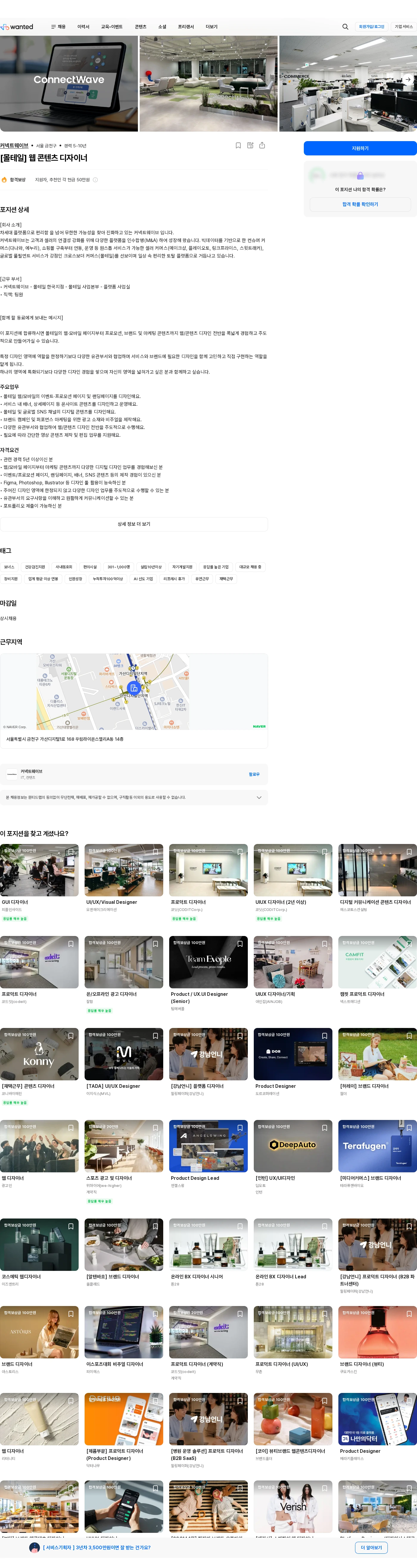Click the 301~1,000명 tag
The height and width of the screenshot is (1568, 417).
click(x=119, y=567)
